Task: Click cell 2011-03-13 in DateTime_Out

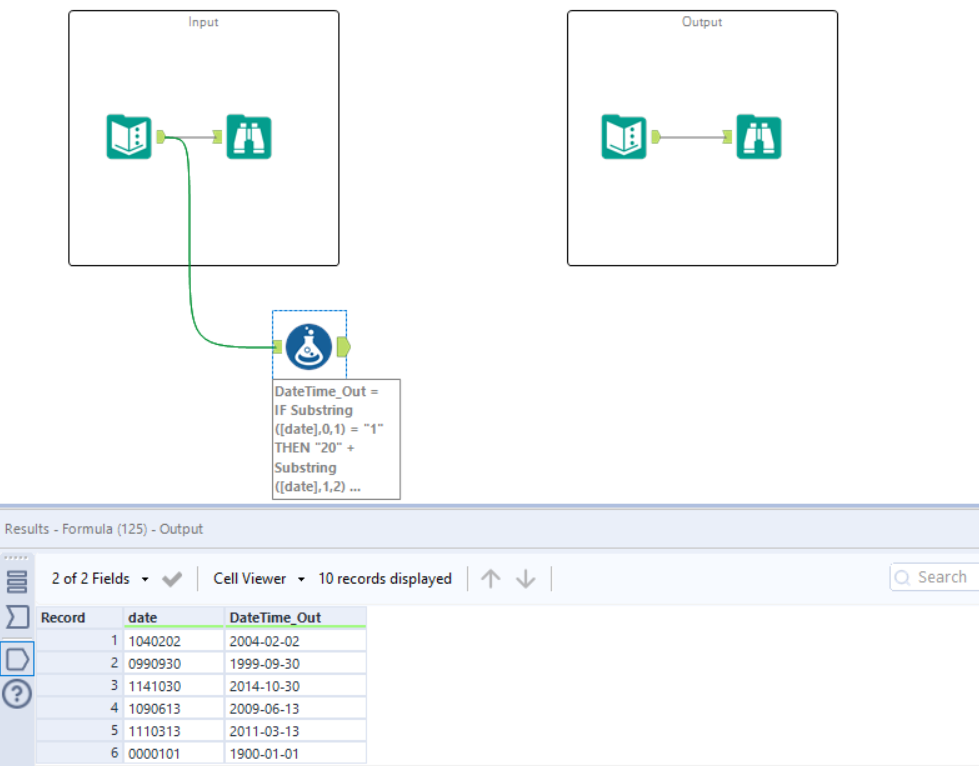Action: tap(295, 731)
